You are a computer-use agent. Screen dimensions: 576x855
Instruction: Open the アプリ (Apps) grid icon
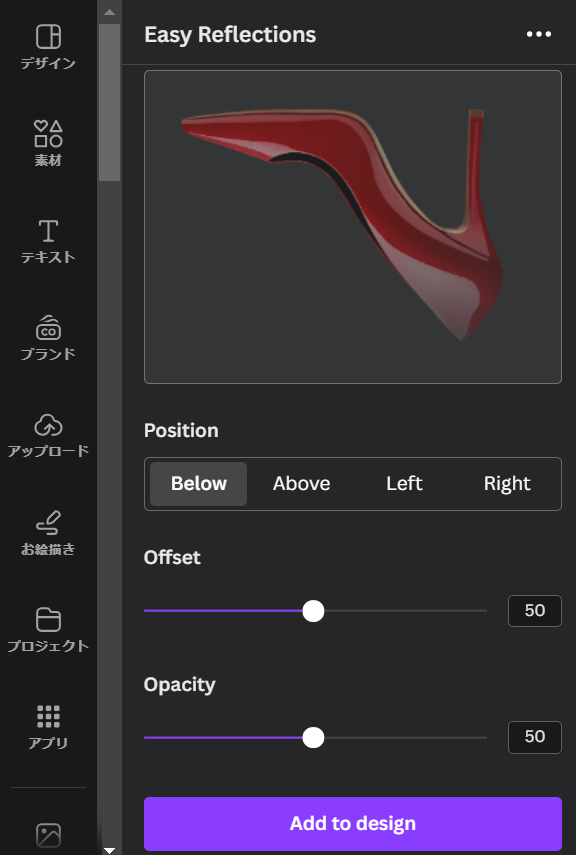click(x=48, y=716)
